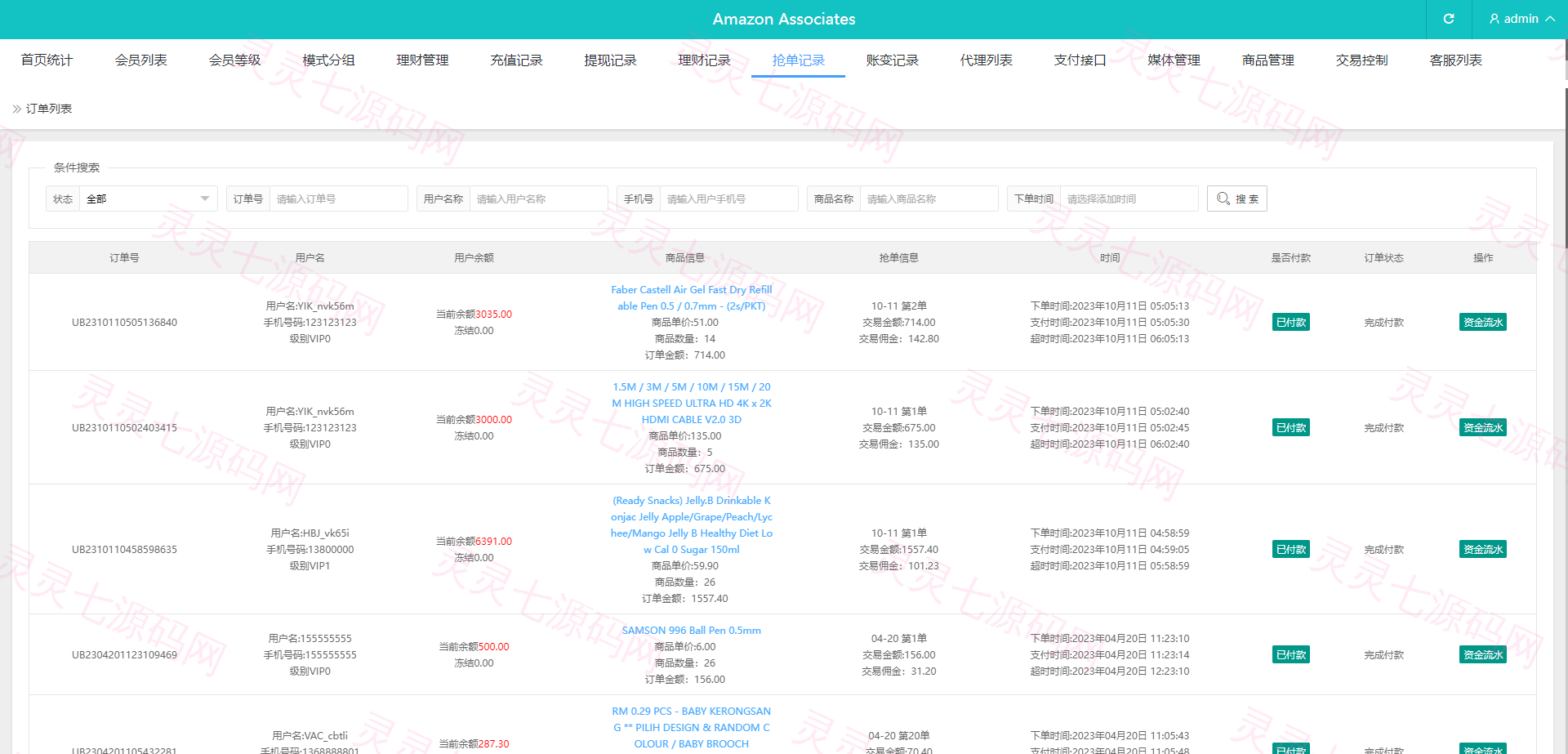Select the 充值记录 tab
The image size is (1568, 754).
tap(516, 60)
